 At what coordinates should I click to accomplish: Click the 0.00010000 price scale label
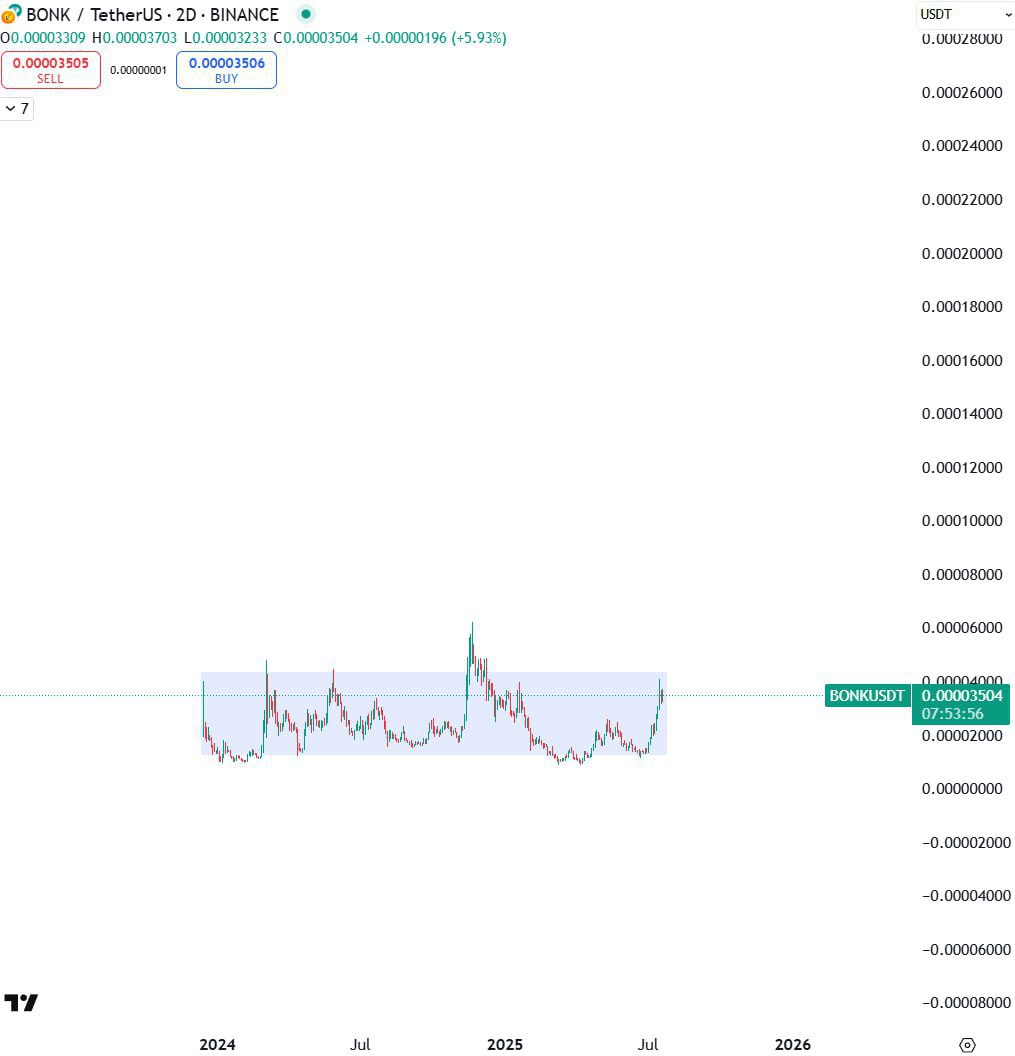coord(961,521)
